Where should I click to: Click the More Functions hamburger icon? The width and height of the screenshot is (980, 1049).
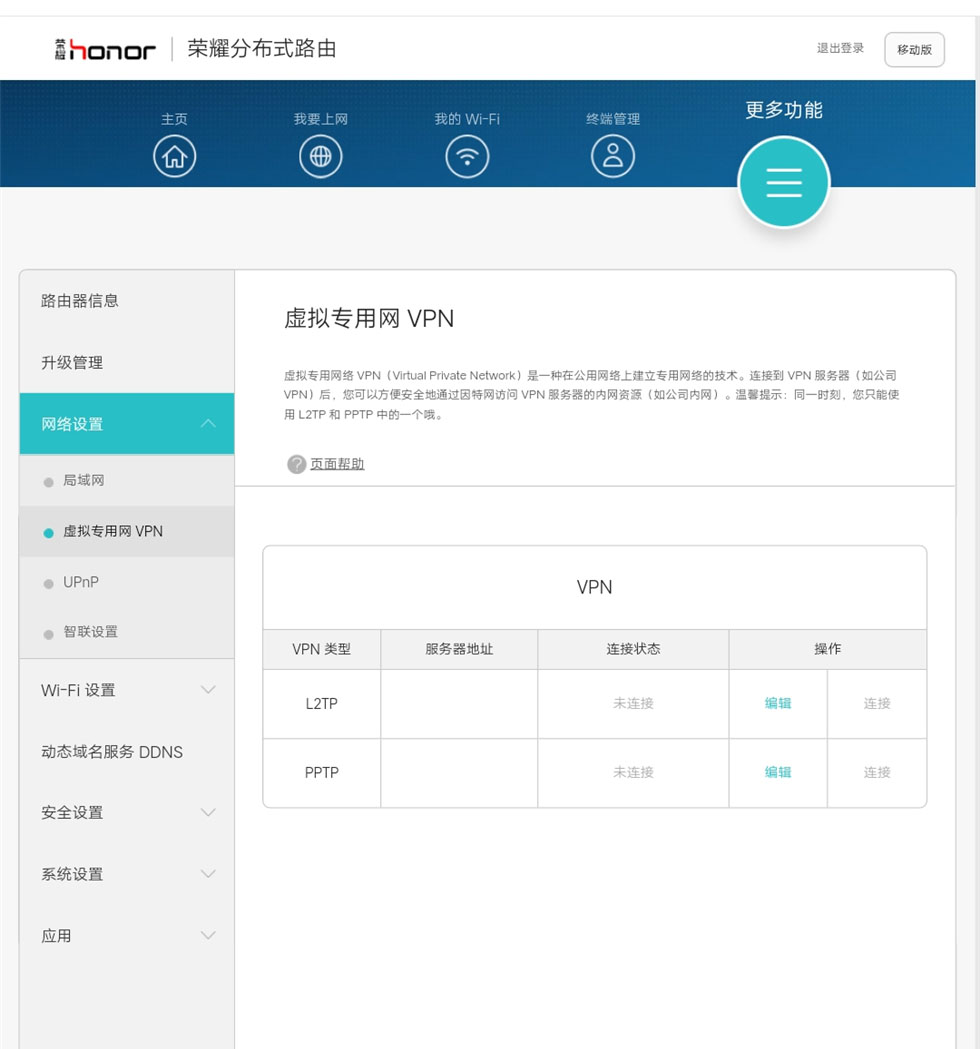point(783,182)
